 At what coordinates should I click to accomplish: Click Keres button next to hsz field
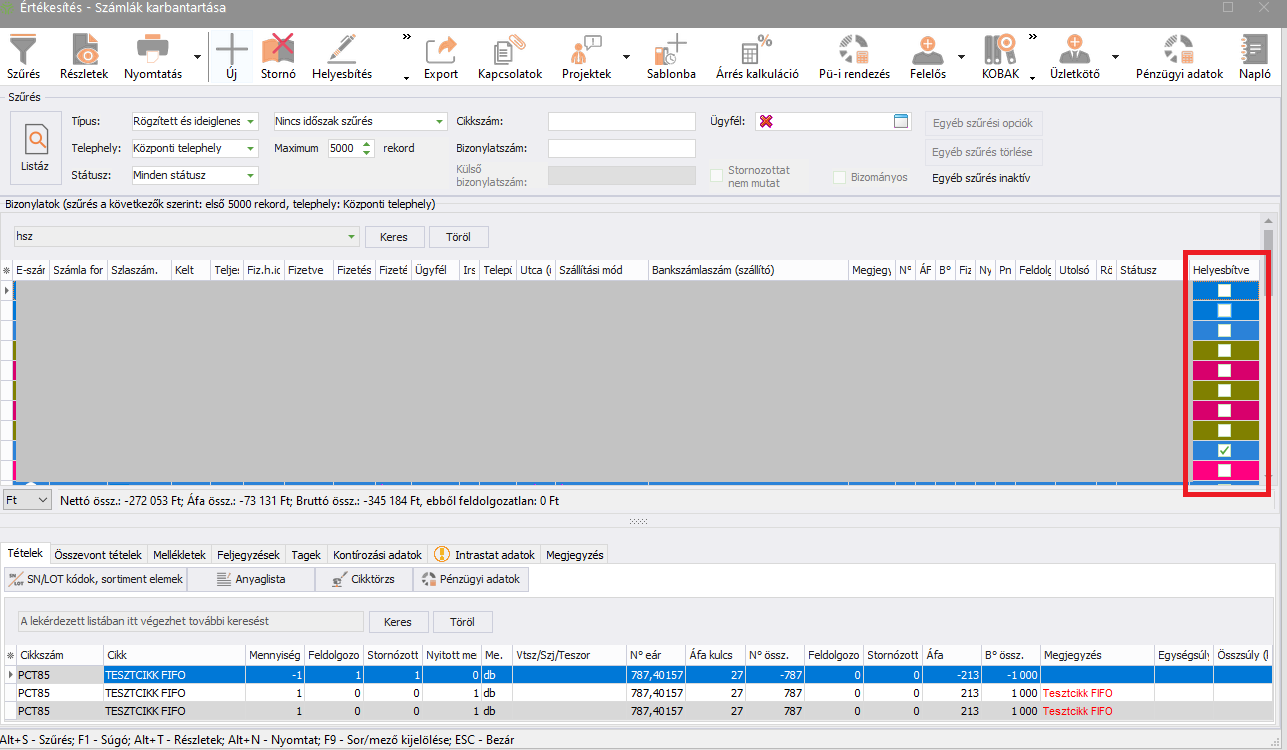[x=394, y=237]
